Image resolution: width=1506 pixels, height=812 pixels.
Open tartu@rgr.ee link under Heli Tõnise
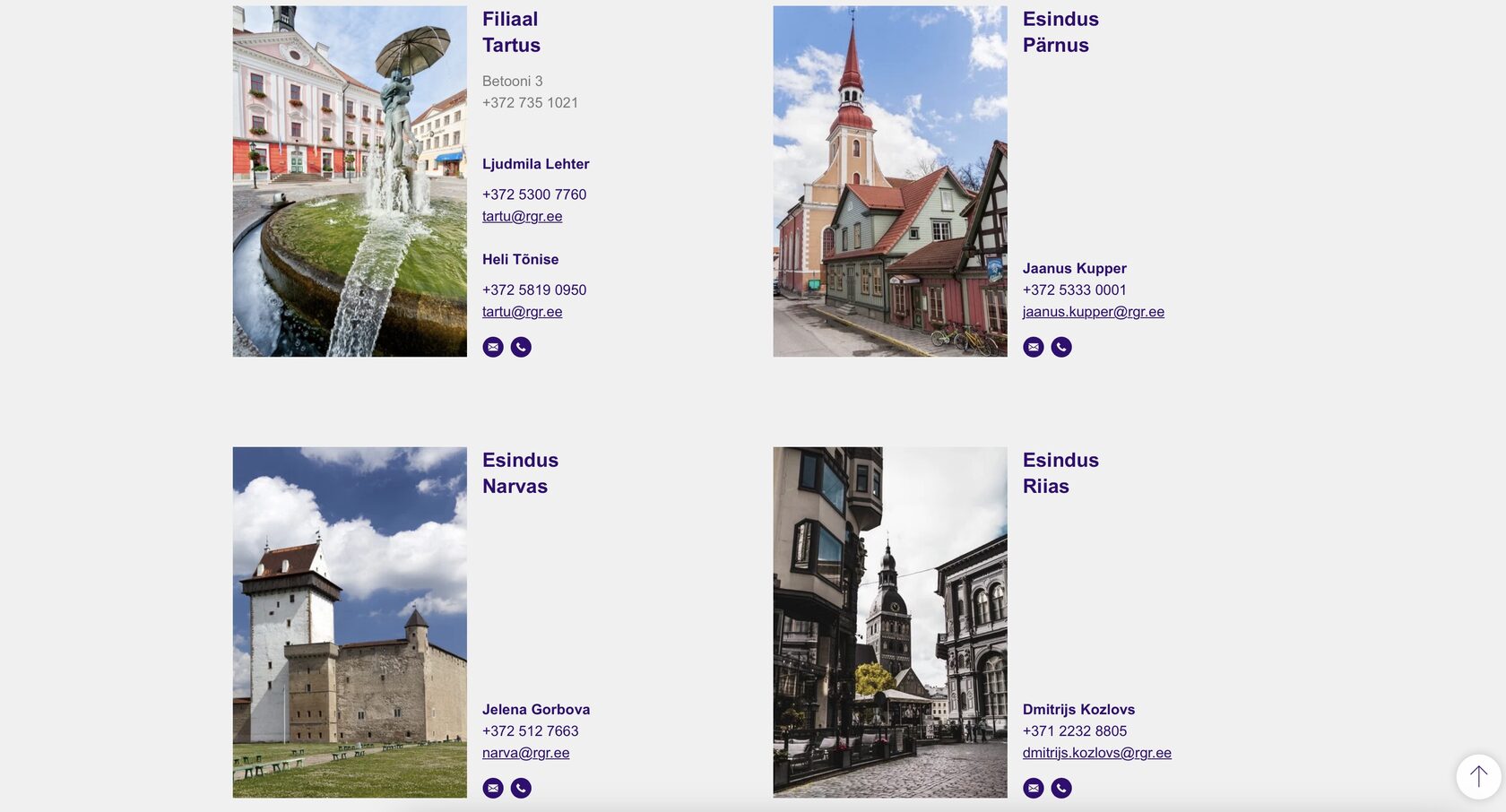(x=523, y=312)
